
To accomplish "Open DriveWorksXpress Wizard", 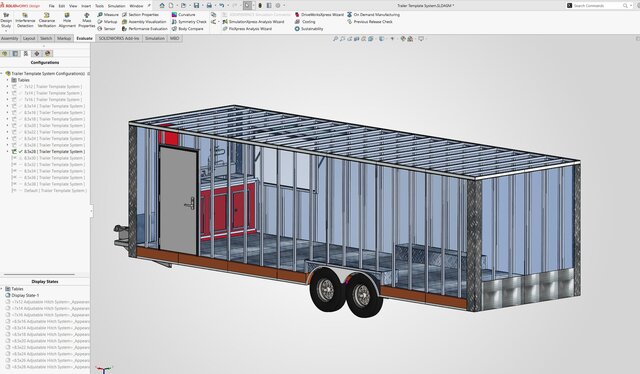I will 319,14.
